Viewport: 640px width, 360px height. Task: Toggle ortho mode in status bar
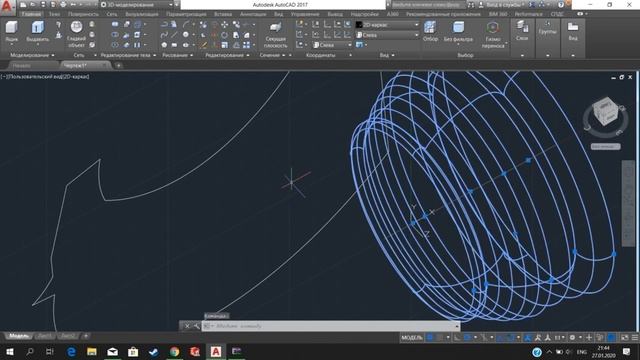click(458, 338)
